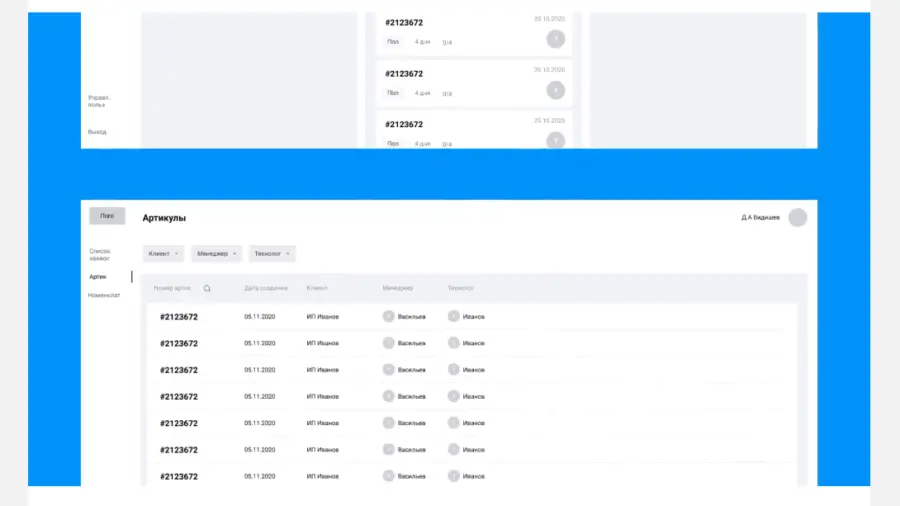Open Управл. польз. in the upper sidebar
The width and height of the screenshot is (900, 506).
pyautogui.click(x=99, y=101)
